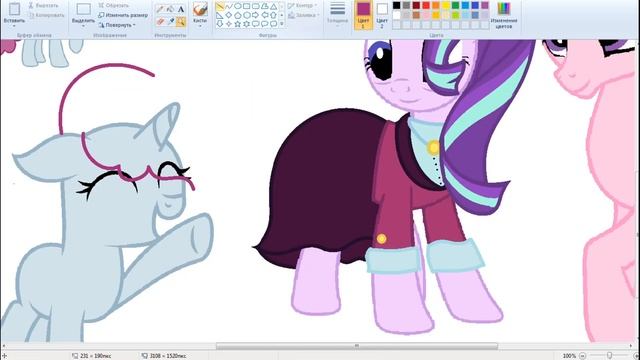Pick the white color swatch in second row
This screenshot has height=360, width=640.
[397, 15]
